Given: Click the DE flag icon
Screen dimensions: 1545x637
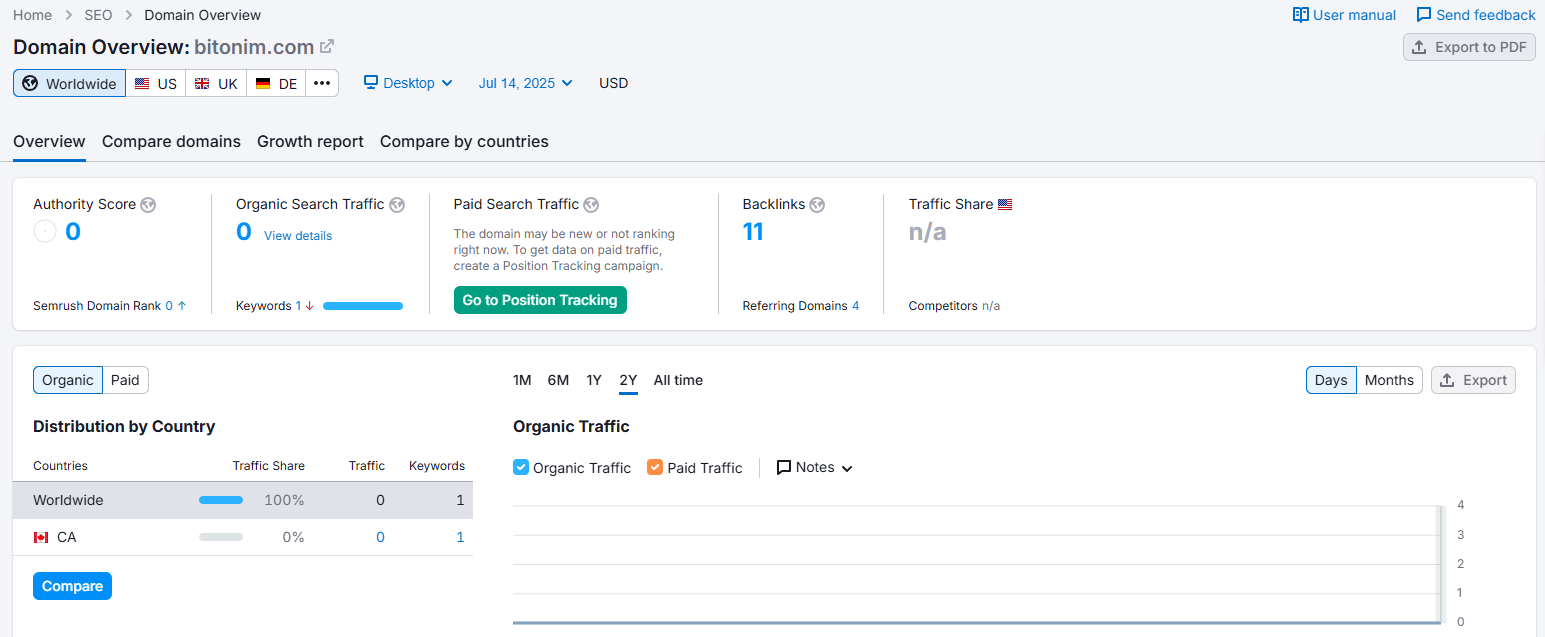Looking at the screenshot, I should click(263, 84).
